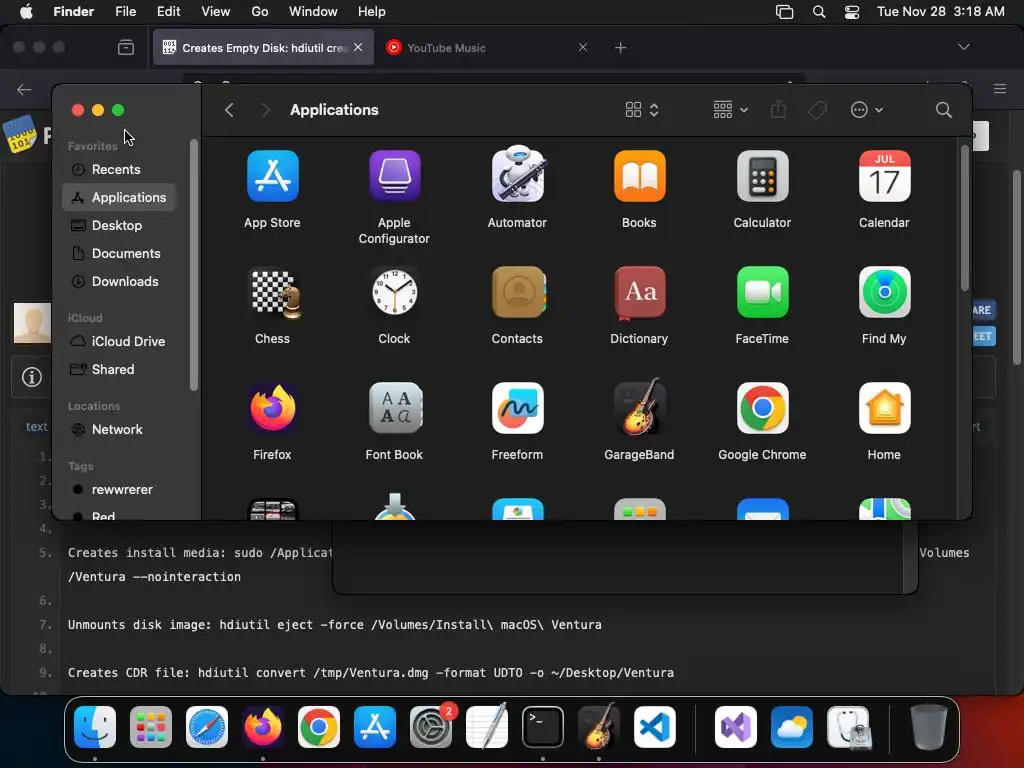Image resolution: width=1024 pixels, height=768 pixels.
Task: Open the File menu
Action: [125, 12]
